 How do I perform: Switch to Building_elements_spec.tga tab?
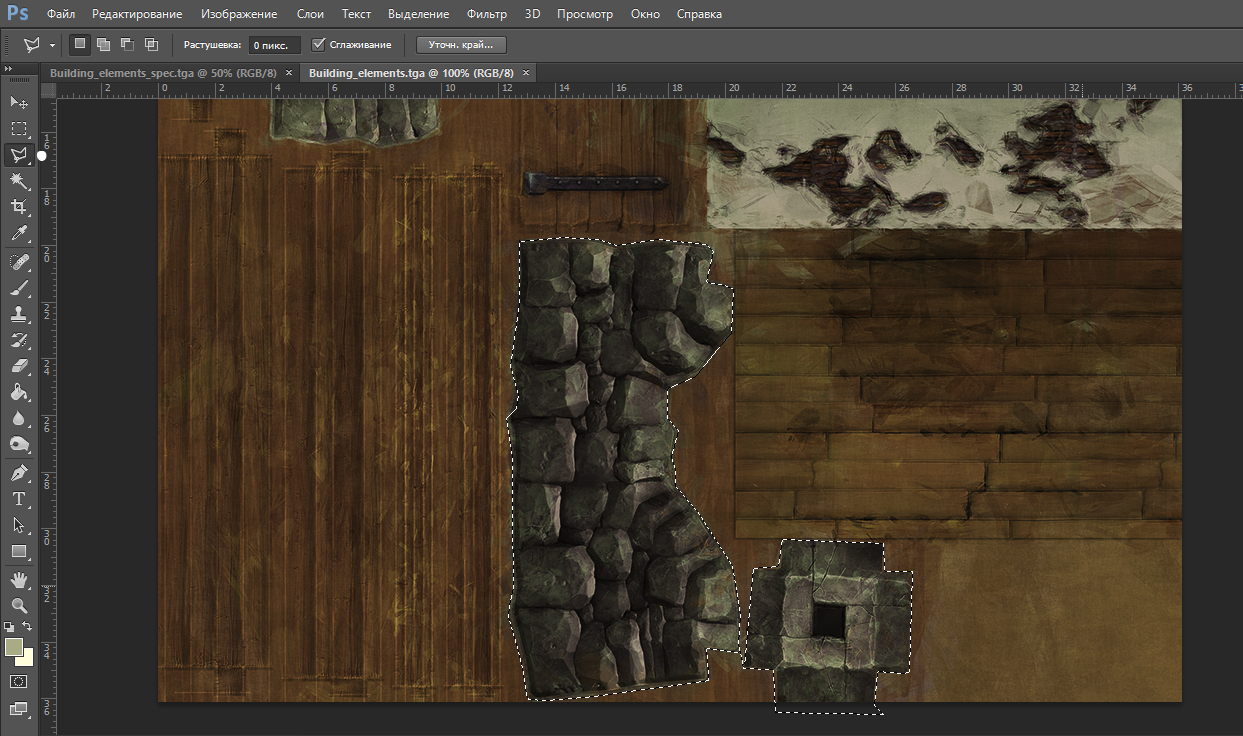(163, 73)
